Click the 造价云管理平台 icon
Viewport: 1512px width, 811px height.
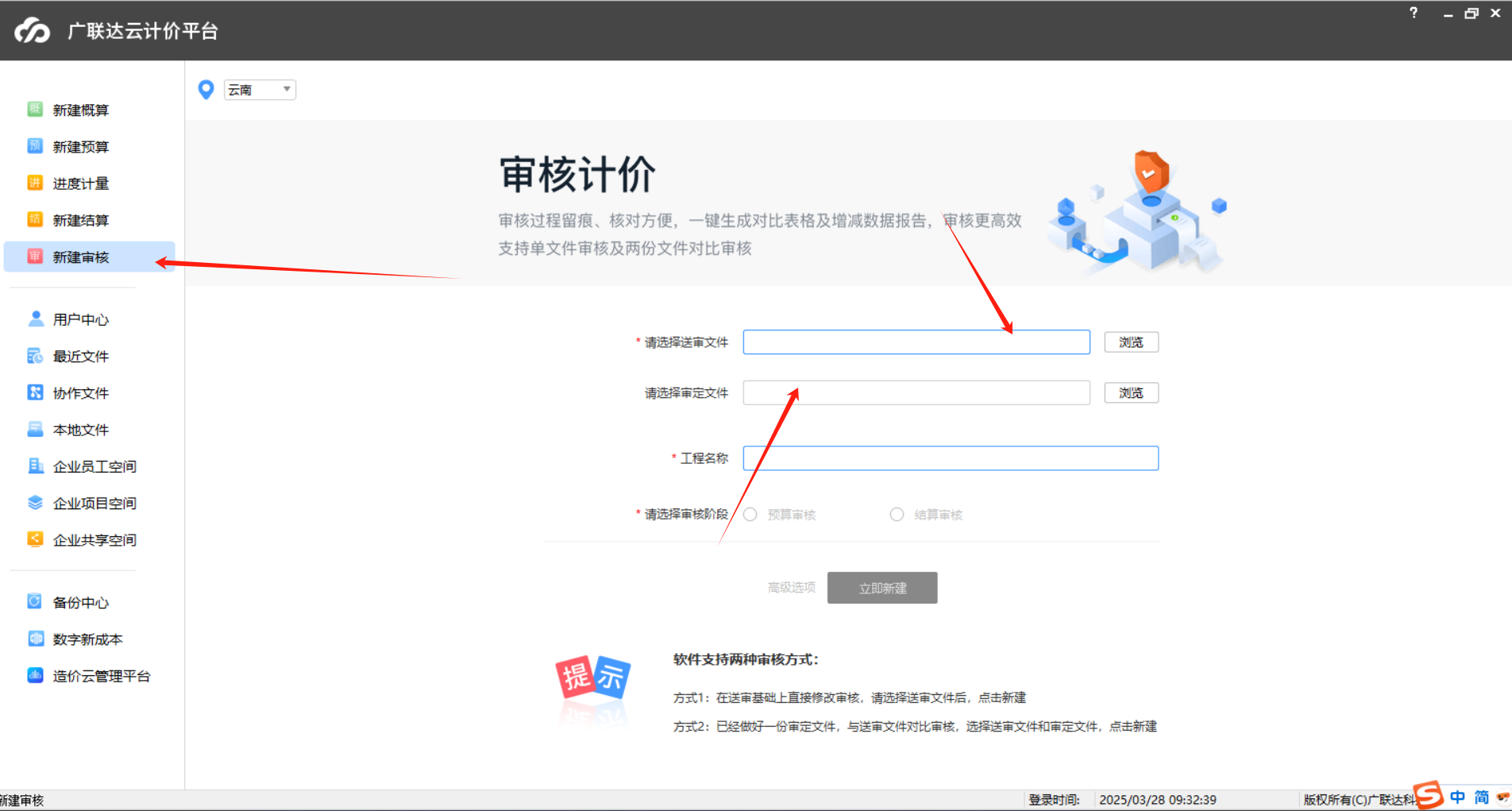click(x=35, y=675)
